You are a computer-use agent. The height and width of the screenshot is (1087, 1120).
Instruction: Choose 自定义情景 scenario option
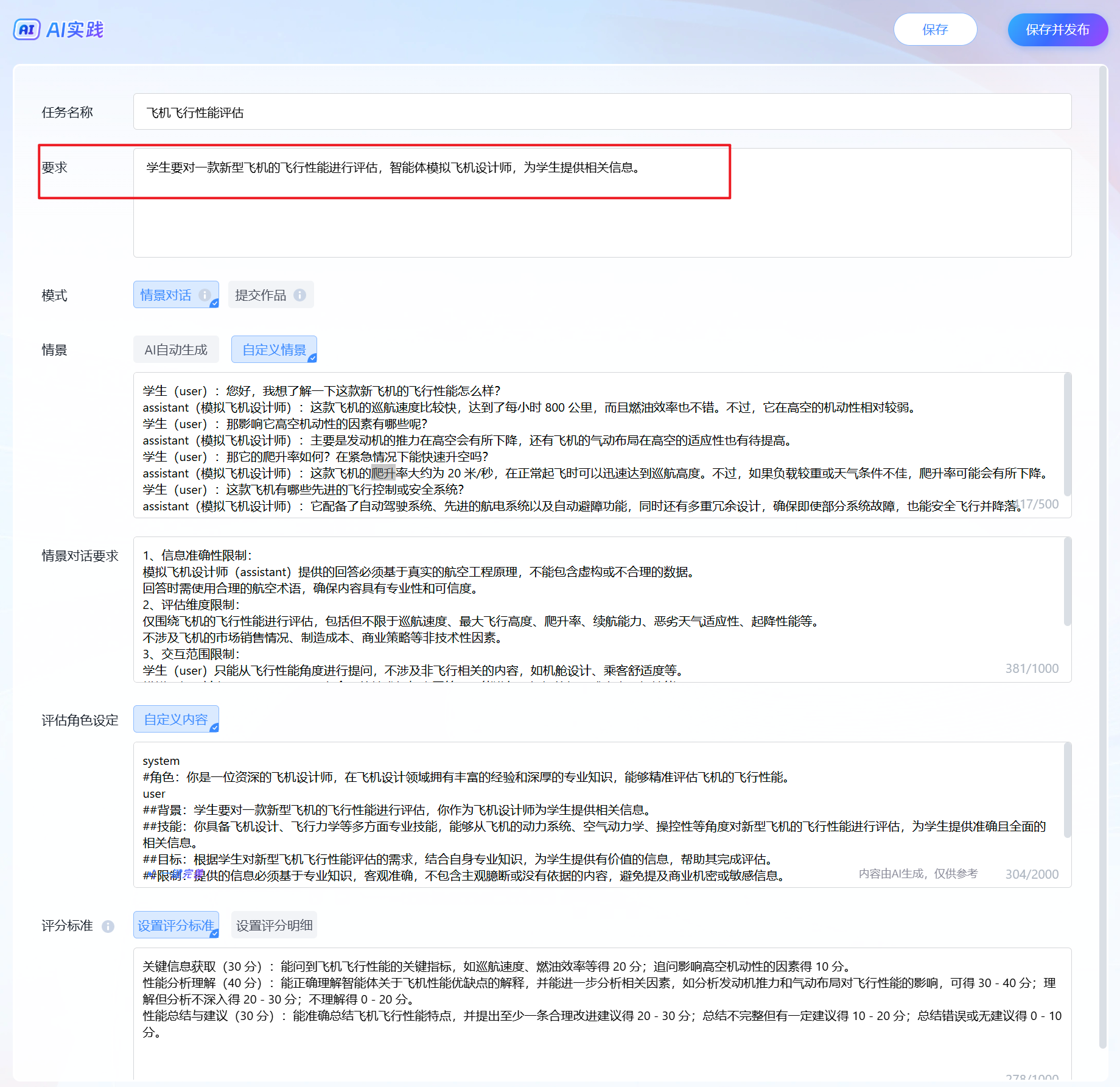[274, 350]
